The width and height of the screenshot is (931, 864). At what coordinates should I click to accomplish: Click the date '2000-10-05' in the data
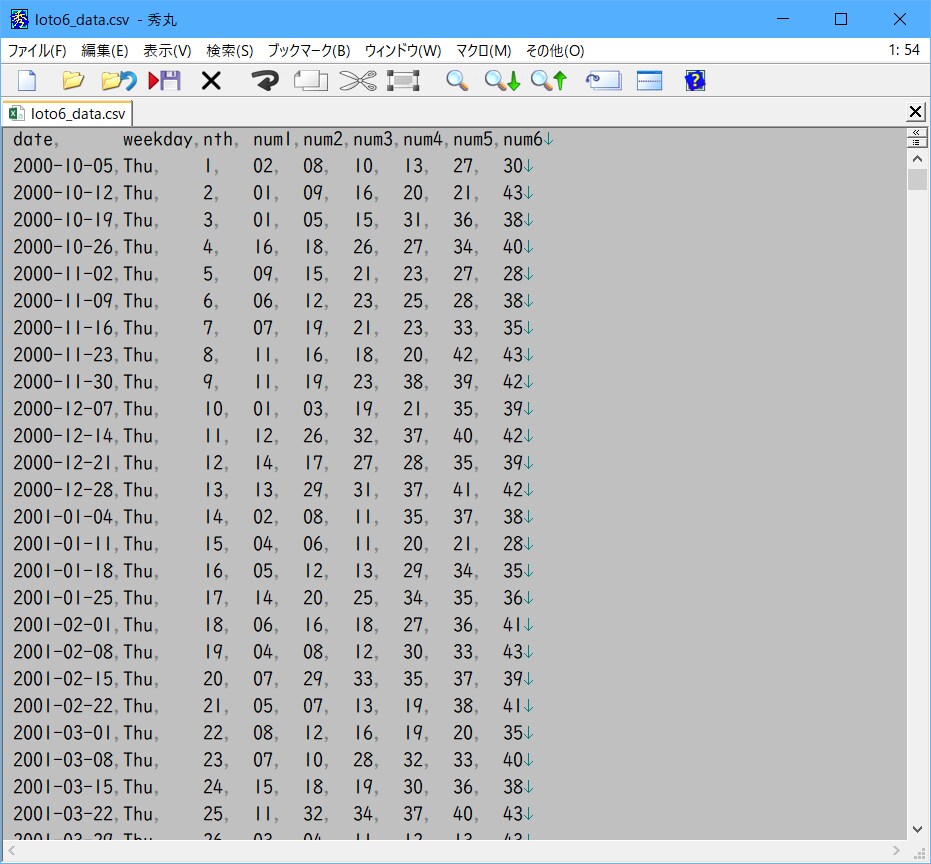pos(63,166)
